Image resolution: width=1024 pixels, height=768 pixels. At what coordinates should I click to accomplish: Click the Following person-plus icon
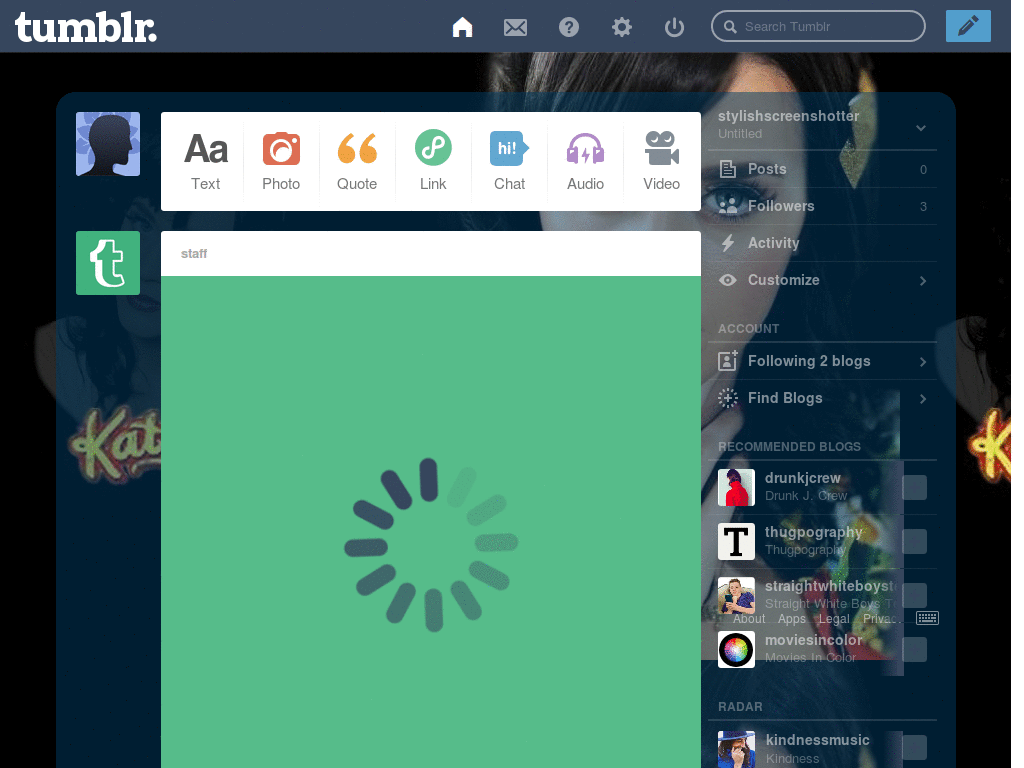[728, 360]
